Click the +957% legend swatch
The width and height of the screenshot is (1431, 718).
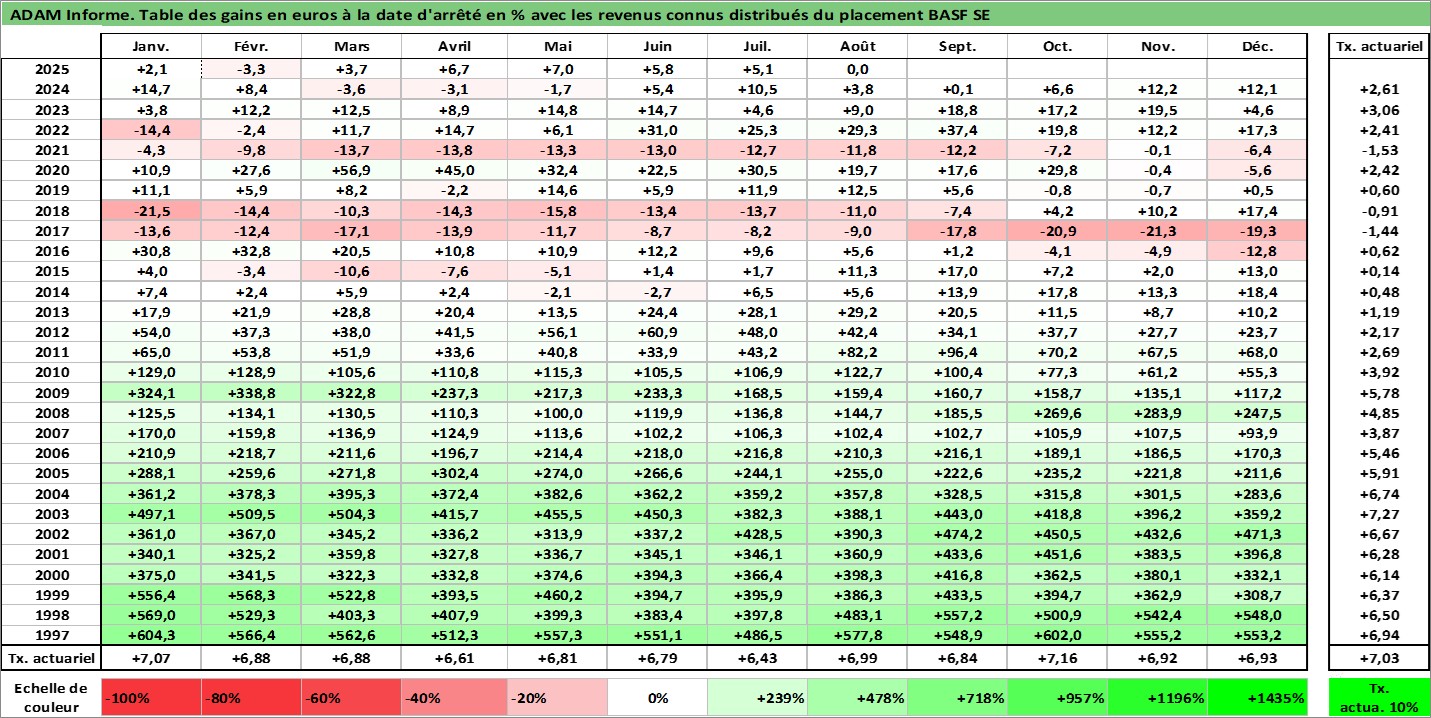click(1057, 698)
